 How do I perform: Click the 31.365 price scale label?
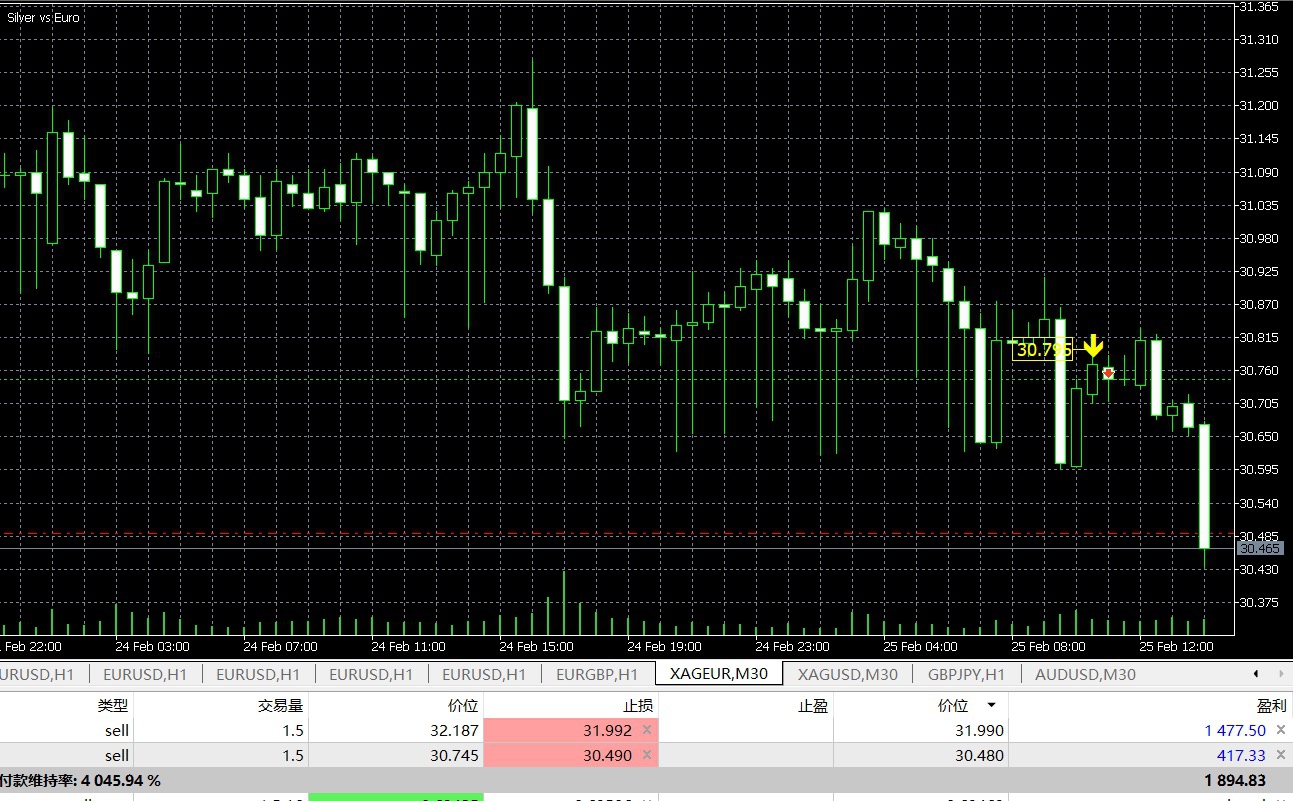pyautogui.click(x=1258, y=7)
